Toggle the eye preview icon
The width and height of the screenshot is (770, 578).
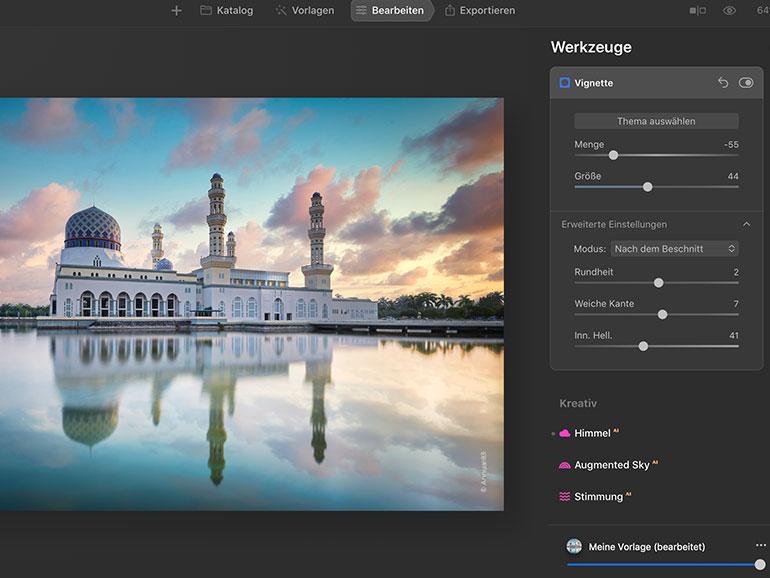[x=729, y=11]
